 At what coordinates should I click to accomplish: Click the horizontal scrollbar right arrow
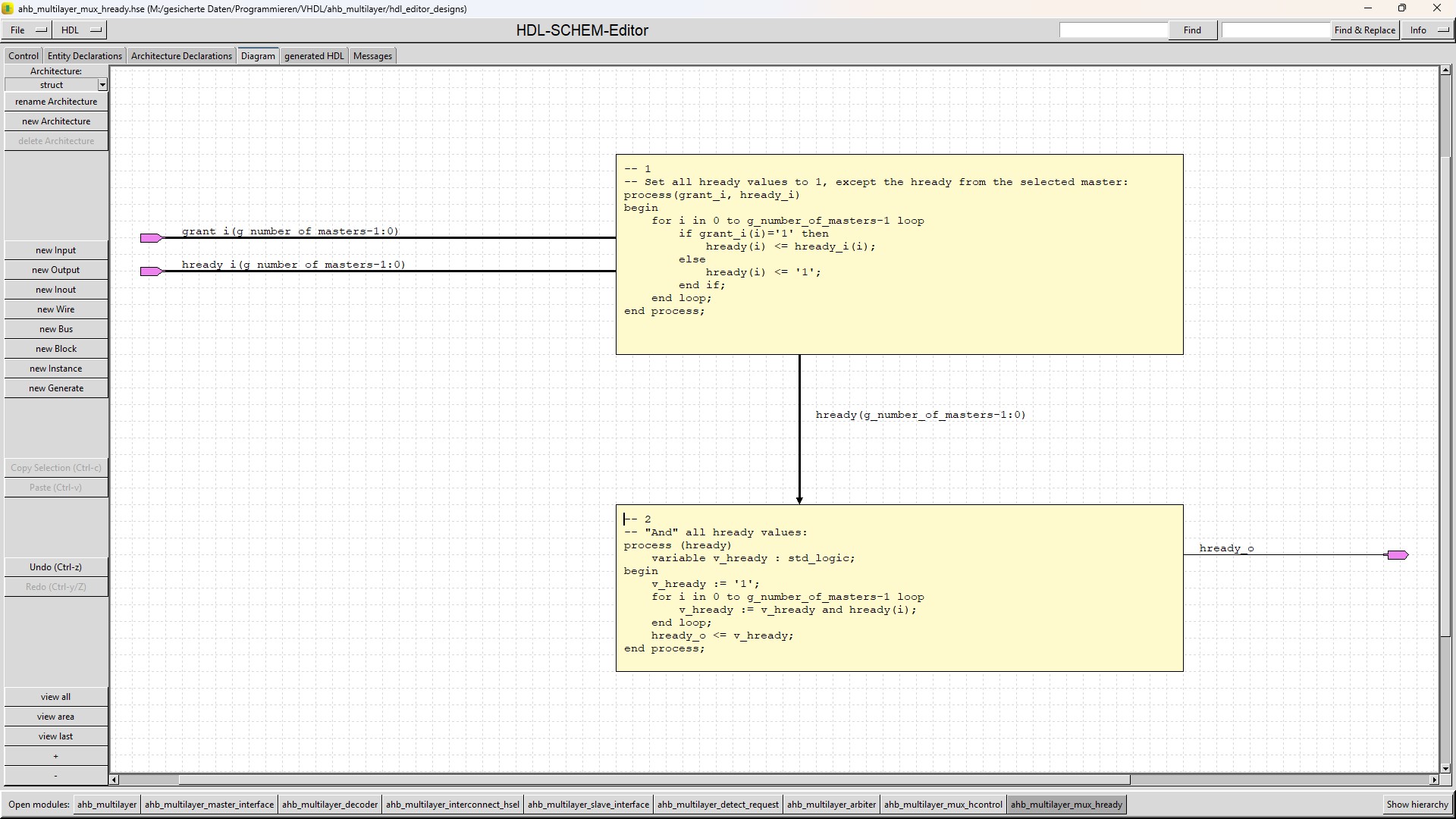pos(1433,780)
